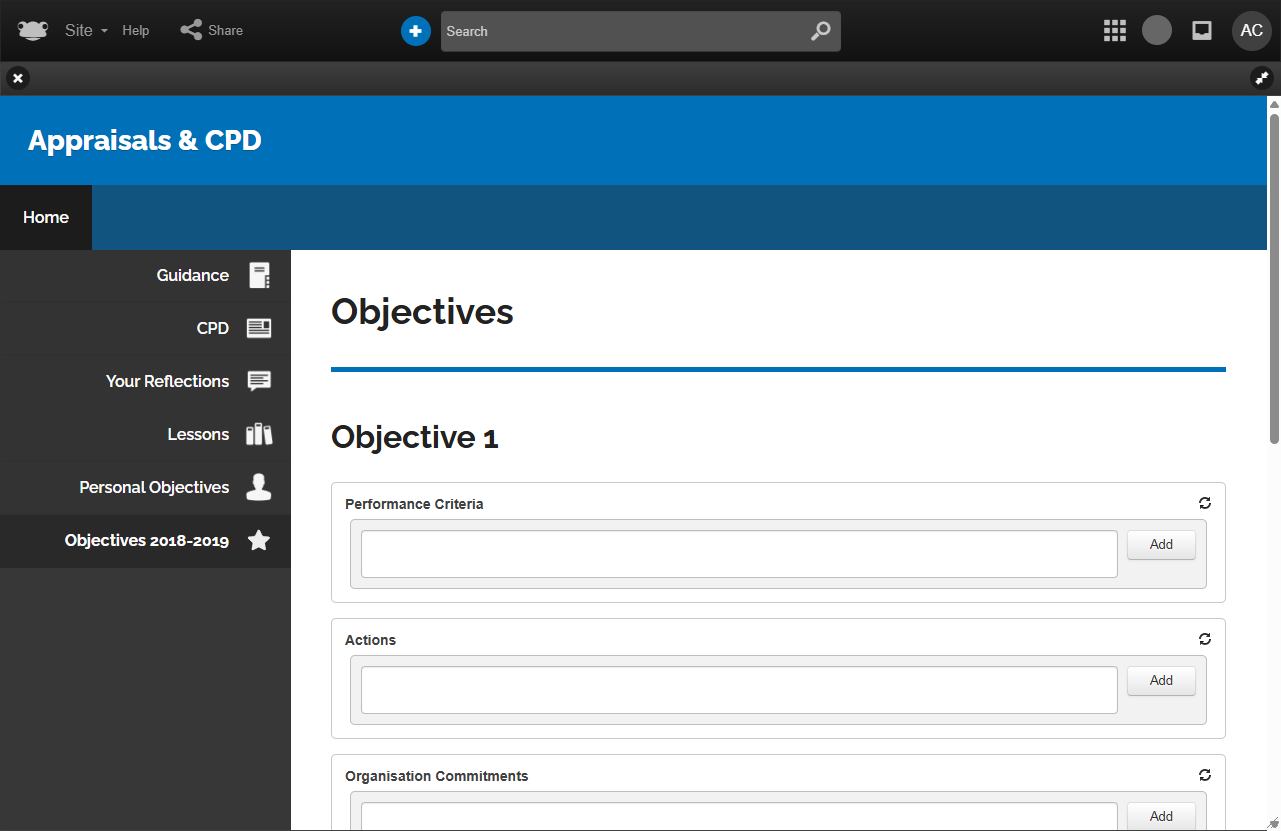1281x831 pixels.
Task: Refresh the Actions widget
Action: (1204, 639)
